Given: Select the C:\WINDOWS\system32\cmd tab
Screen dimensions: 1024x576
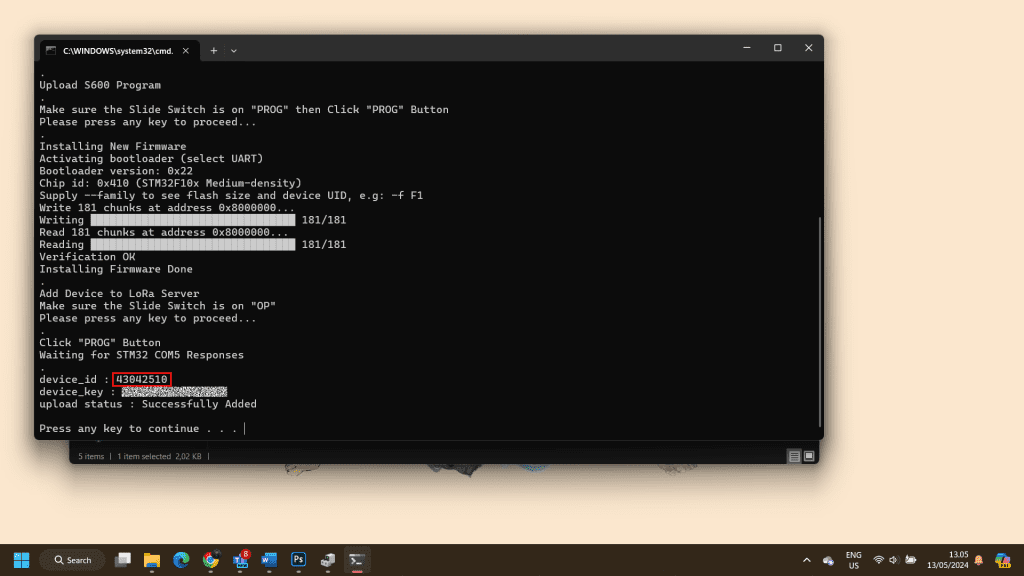Looking at the screenshot, I should tap(115, 50).
